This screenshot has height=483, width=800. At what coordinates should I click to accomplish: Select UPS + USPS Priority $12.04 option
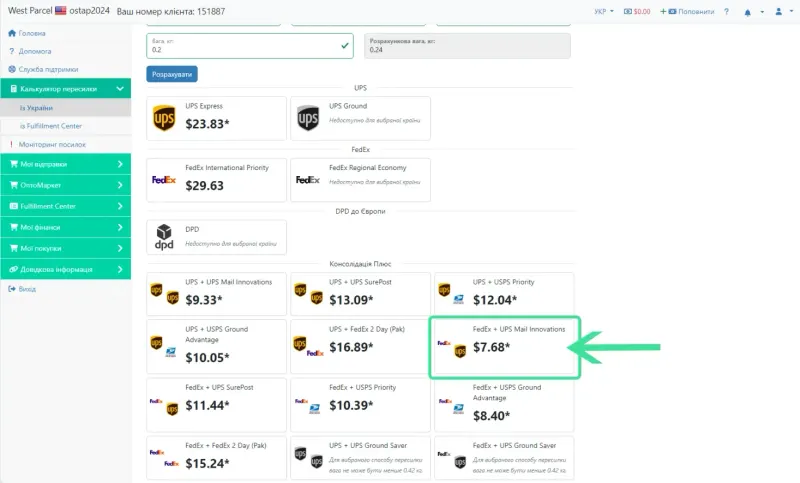pyautogui.click(x=504, y=294)
